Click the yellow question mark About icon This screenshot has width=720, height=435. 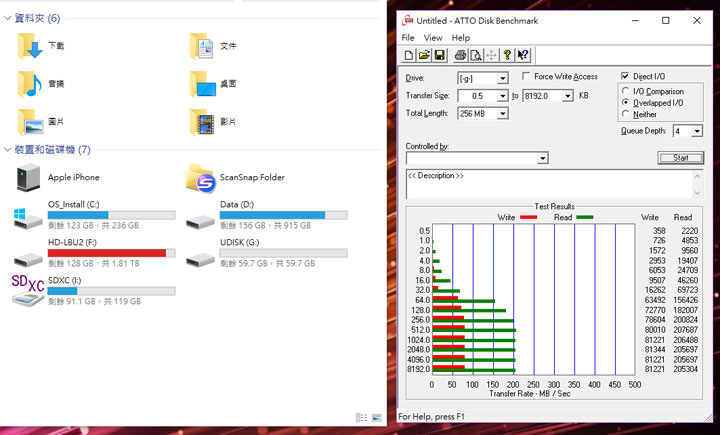(x=507, y=55)
